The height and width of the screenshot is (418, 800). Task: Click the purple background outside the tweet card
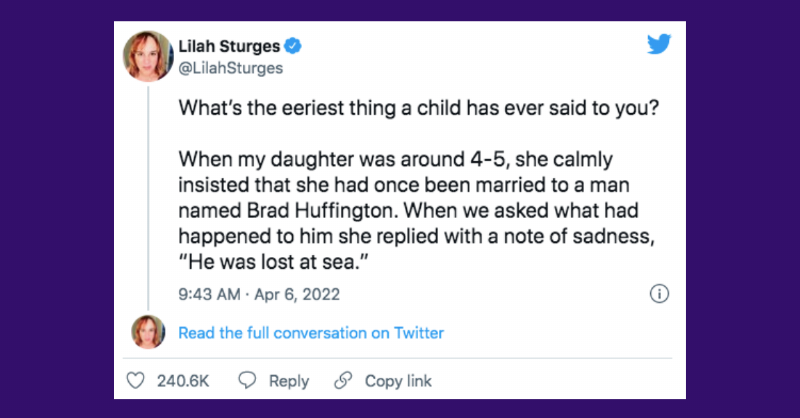(x=60, y=200)
